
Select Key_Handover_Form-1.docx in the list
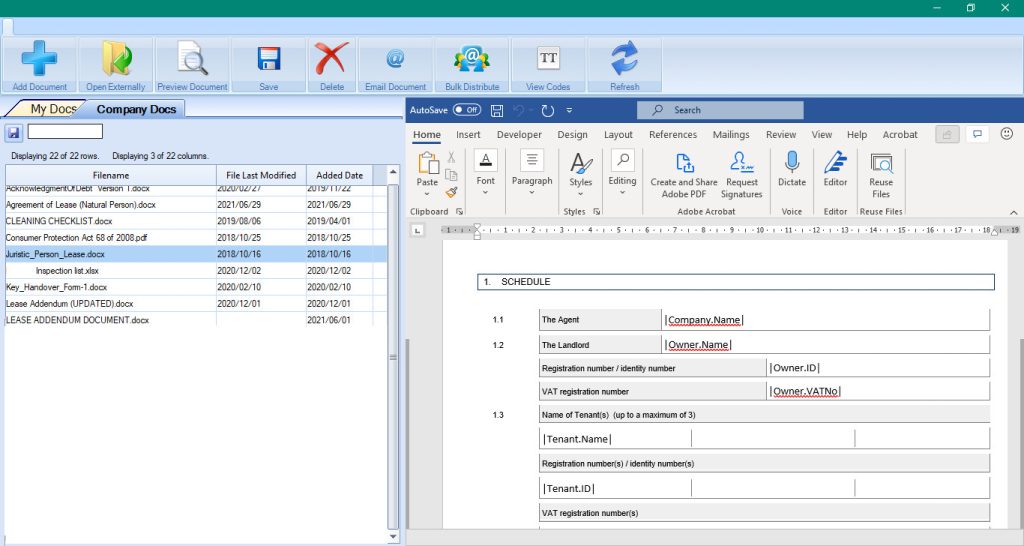pos(56,287)
